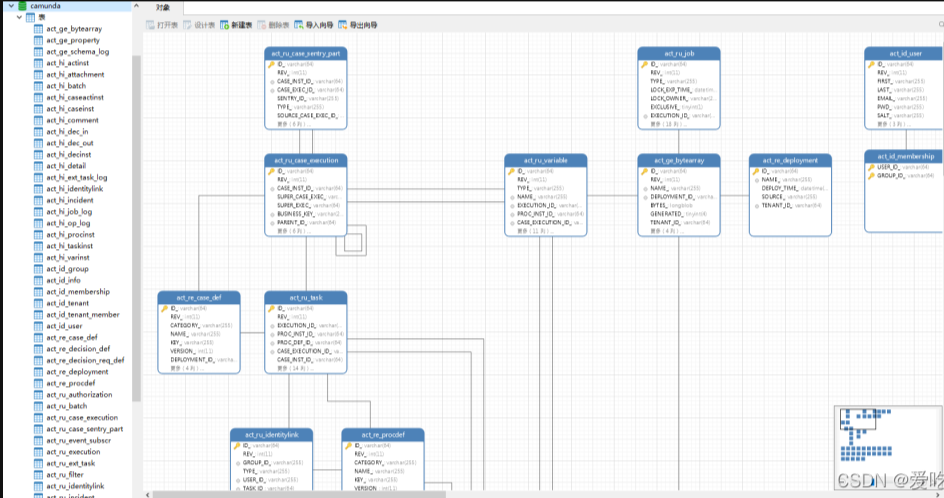Select table icon for act_hi_dec_in

[x=39, y=132]
